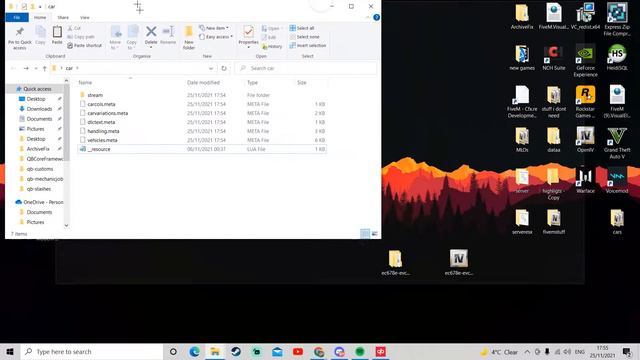Open the Move to dropdown
This screenshot has height=360, width=640.
[115, 38]
